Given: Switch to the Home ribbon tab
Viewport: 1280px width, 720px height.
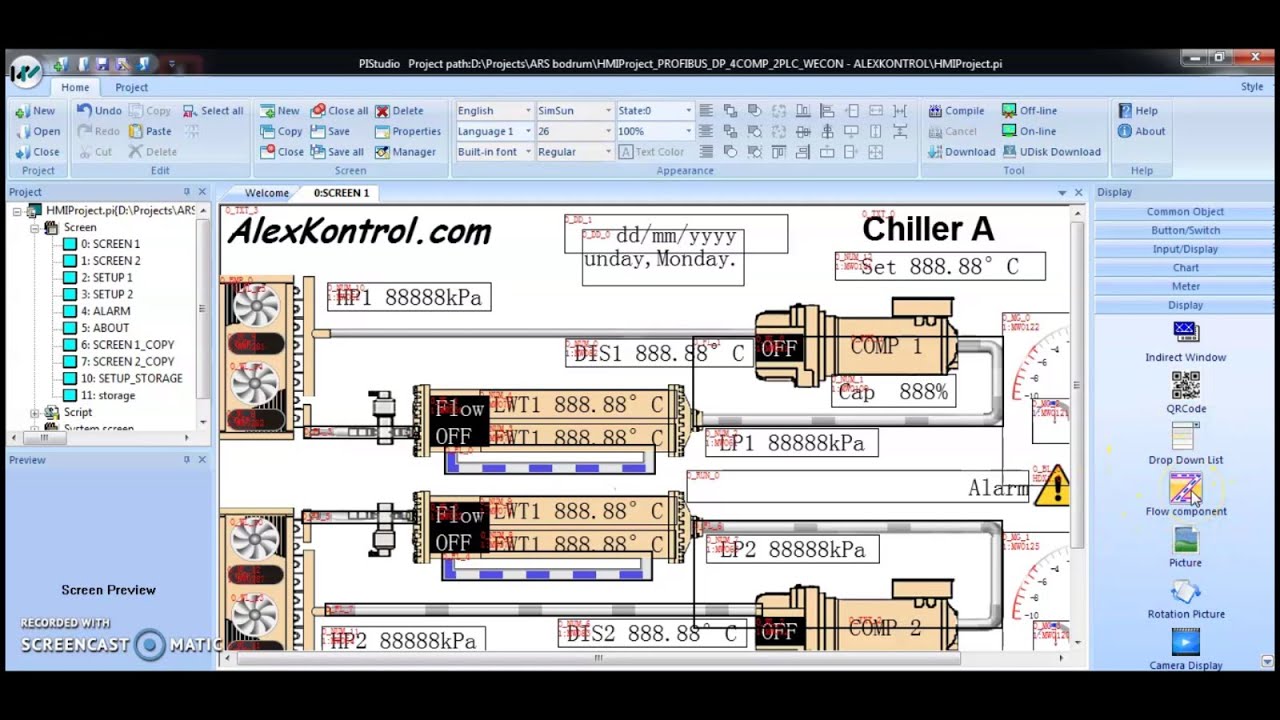Looking at the screenshot, I should point(75,87).
